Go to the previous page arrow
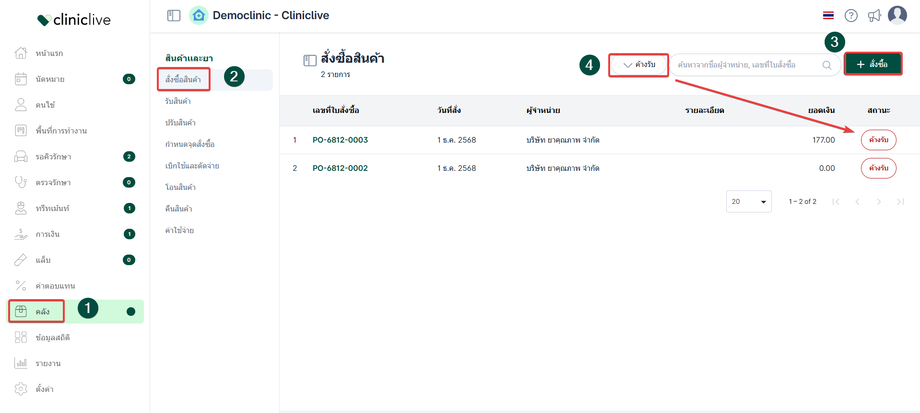 pos(857,202)
